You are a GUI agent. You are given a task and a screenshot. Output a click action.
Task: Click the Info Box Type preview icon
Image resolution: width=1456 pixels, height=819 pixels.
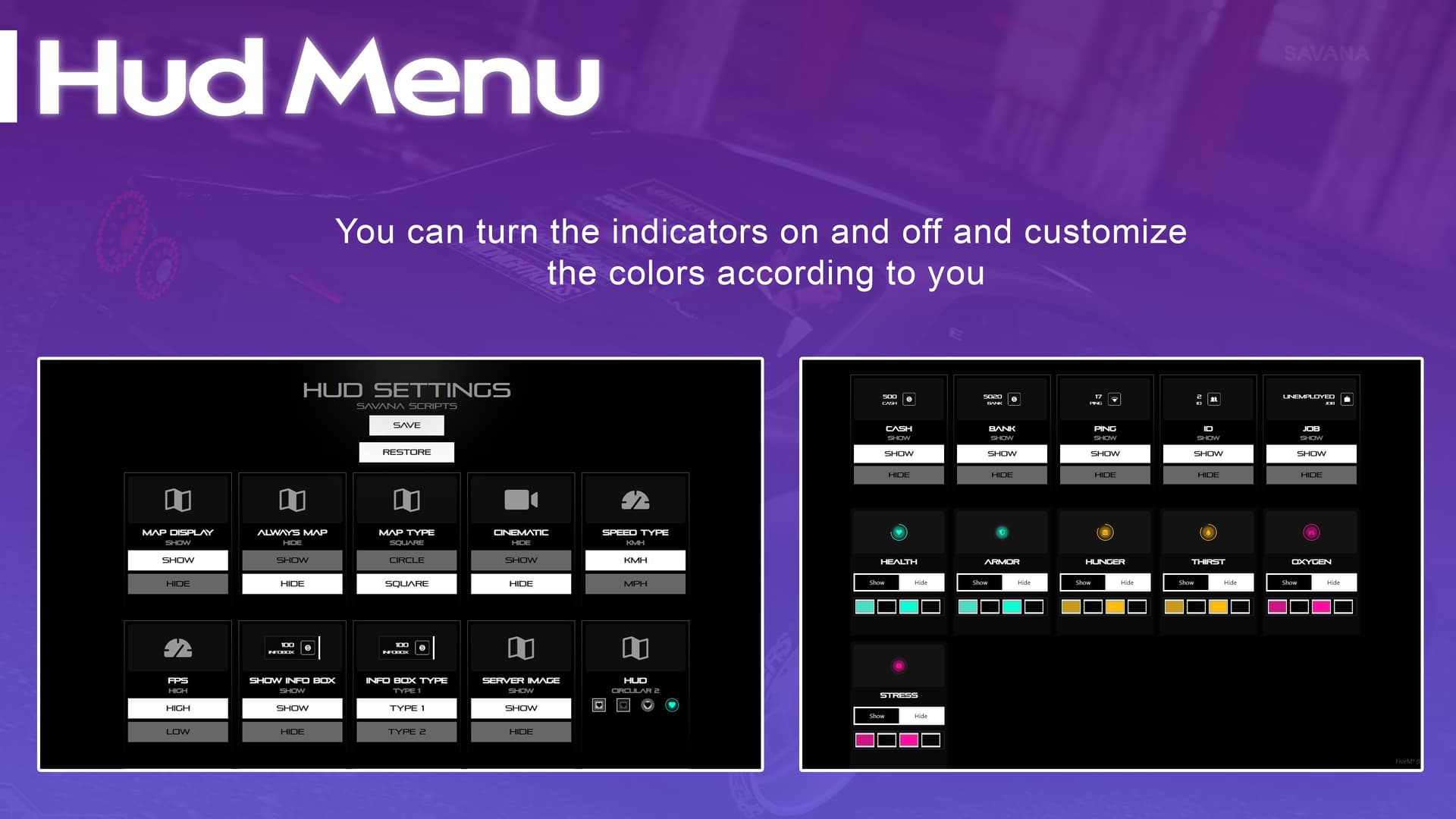(x=406, y=648)
